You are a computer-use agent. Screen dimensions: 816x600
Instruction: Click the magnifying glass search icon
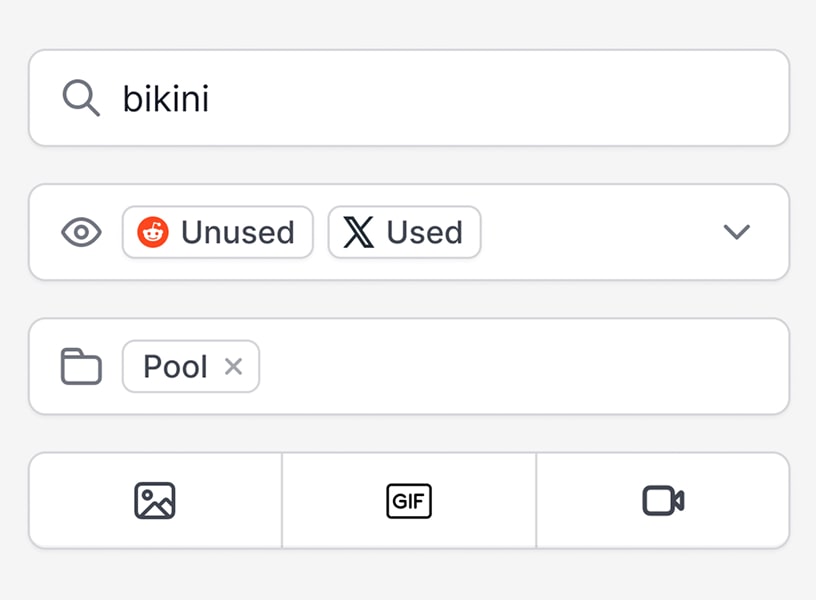81,98
